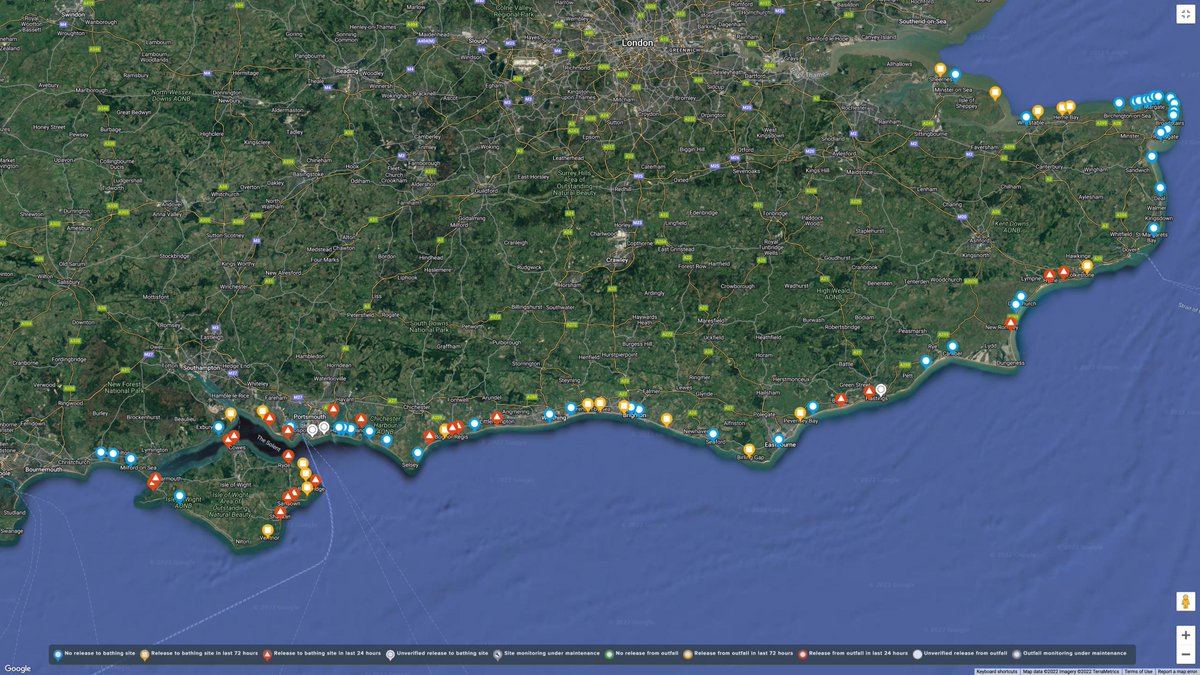Open blue marker at Birchington-on-Sea
The height and width of the screenshot is (675, 1200).
[x=1119, y=103]
